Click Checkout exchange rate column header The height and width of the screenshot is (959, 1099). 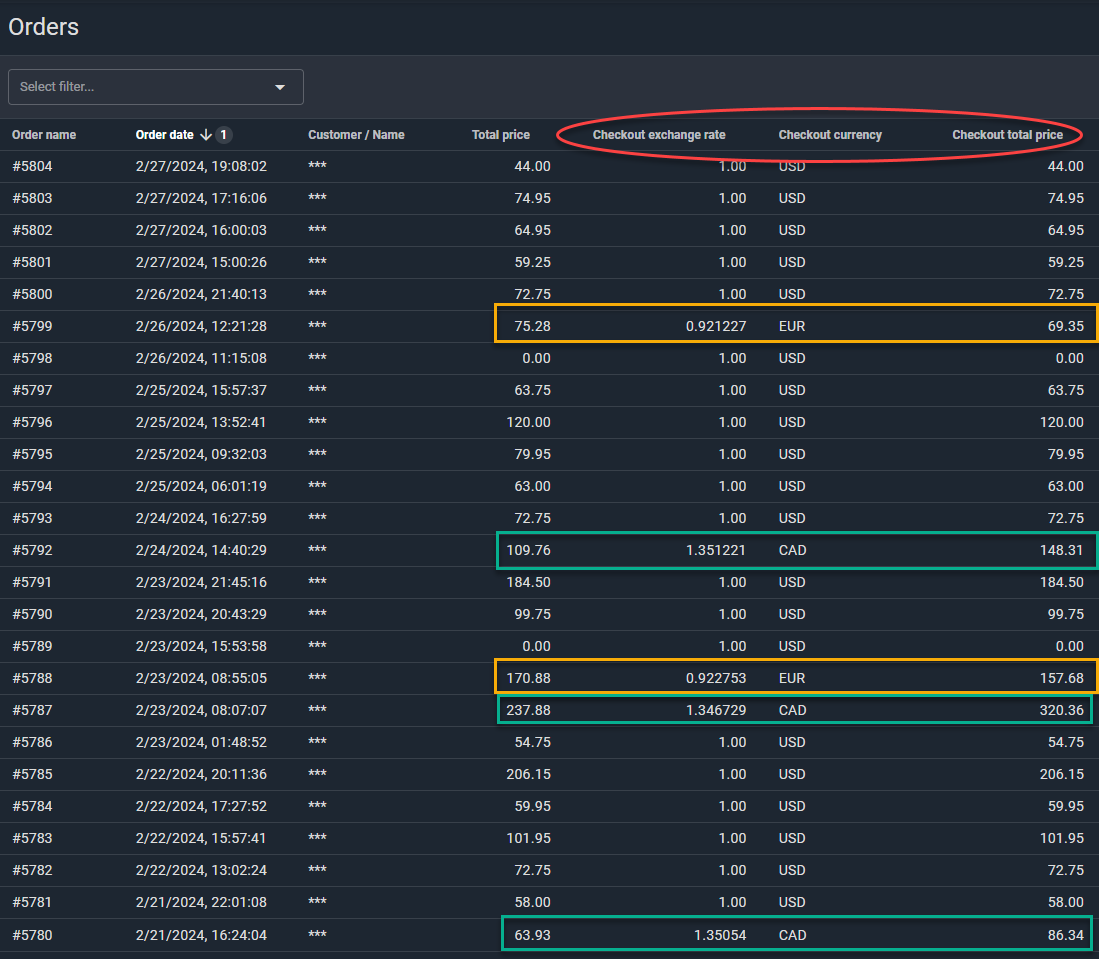[658, 135]
